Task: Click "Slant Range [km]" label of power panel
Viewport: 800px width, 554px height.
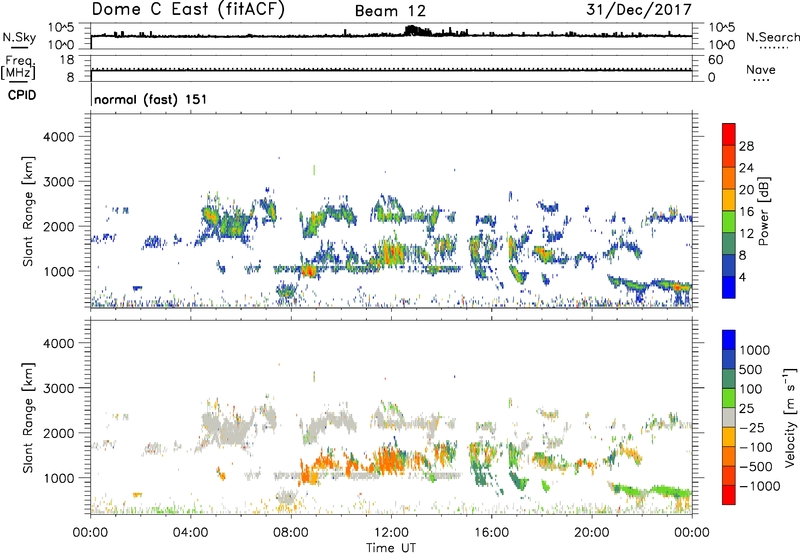Action: point(28,211)
